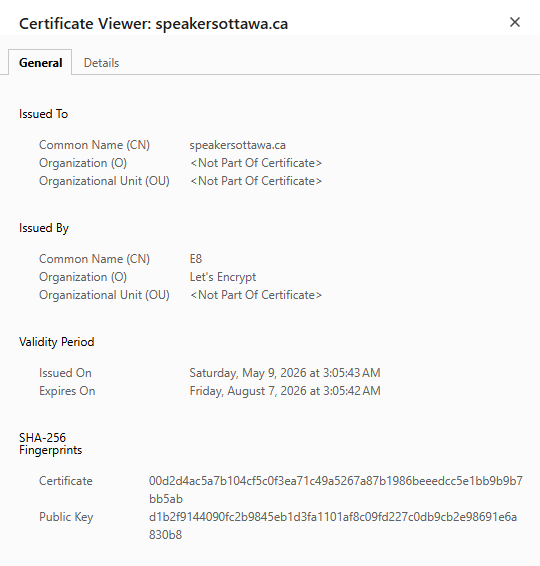Click the Issued By common name value E8

[x=196, y=259]
